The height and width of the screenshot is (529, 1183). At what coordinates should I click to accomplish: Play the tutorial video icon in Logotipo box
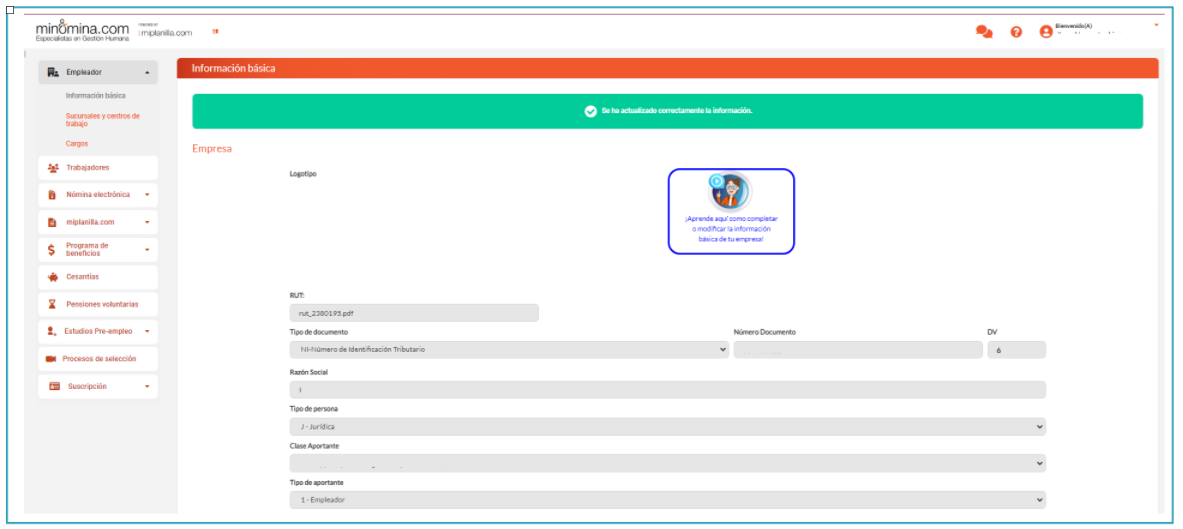pyautogui.click(x=716, y=182)
